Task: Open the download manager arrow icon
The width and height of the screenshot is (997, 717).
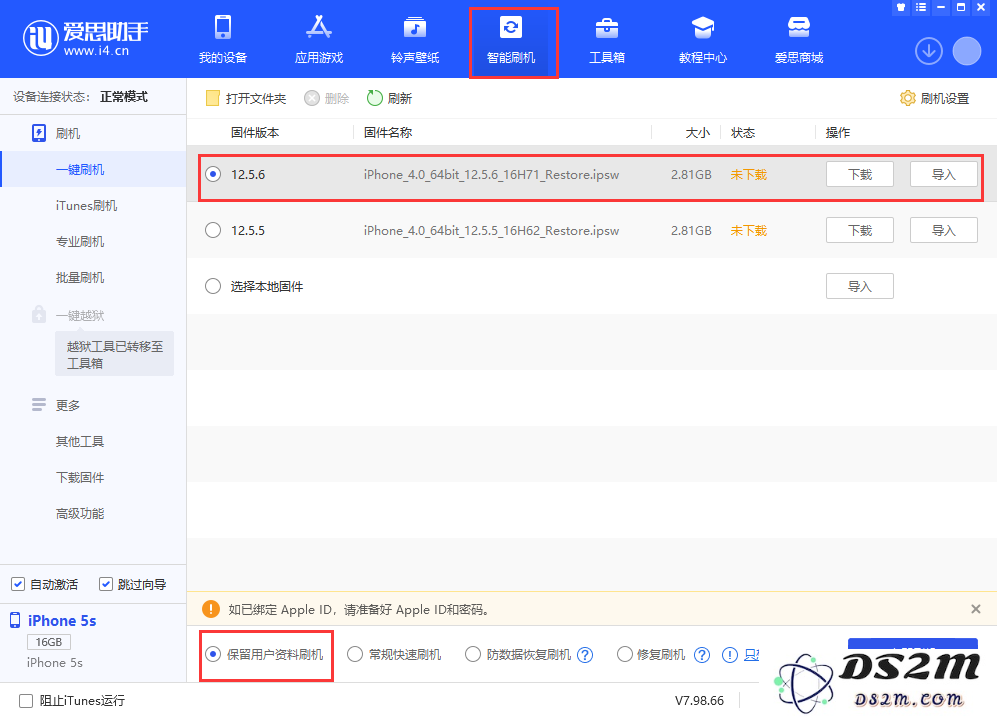Action: (929, 51)
